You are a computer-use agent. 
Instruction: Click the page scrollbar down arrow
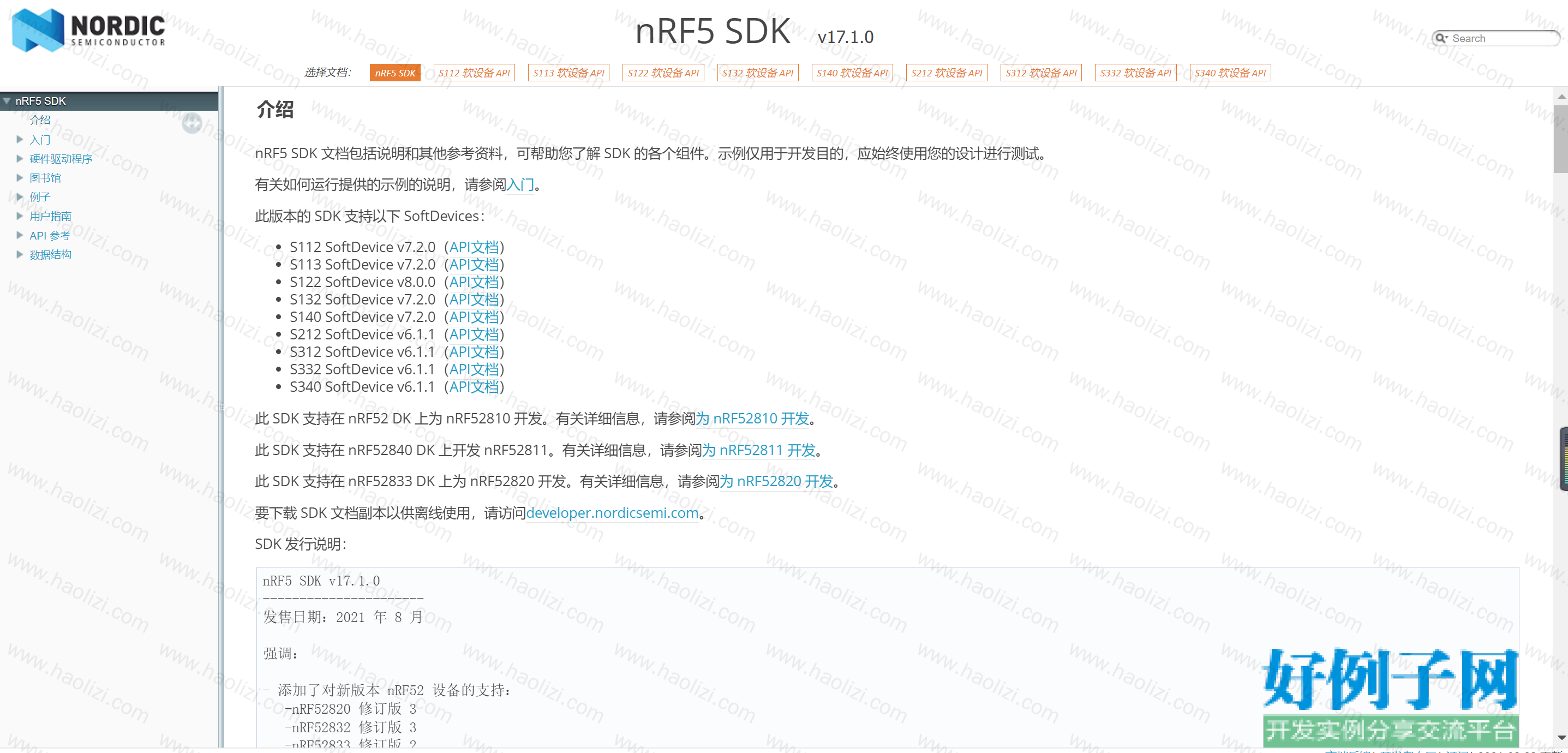[x=1561, y=738]
